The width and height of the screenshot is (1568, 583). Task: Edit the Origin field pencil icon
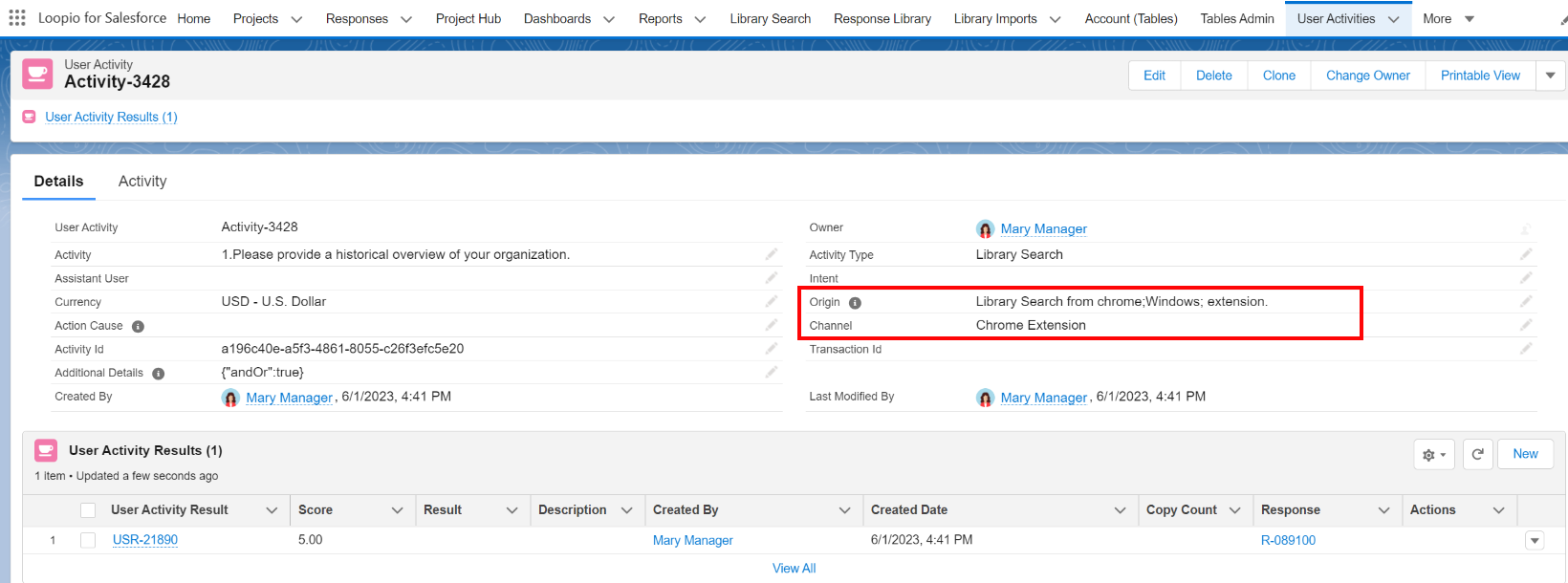pyautogui.click(x=1526, y=301)
